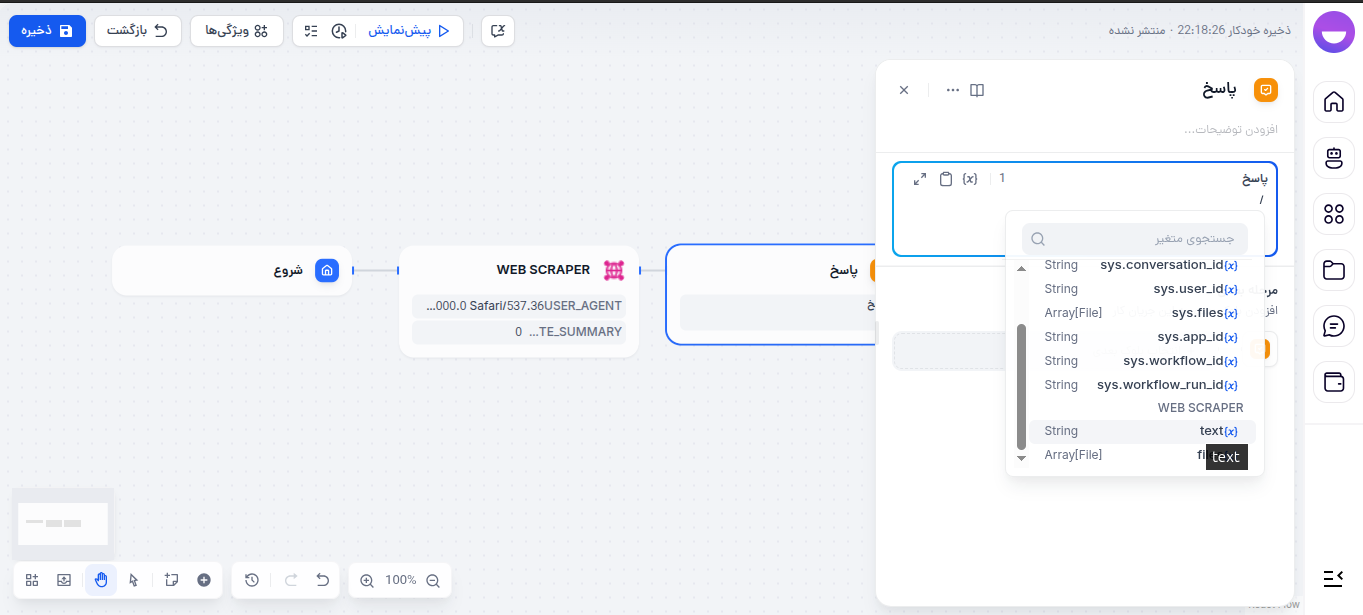
Task: Open the checklist icon in top toolbar
Action: tap(311, 31)
